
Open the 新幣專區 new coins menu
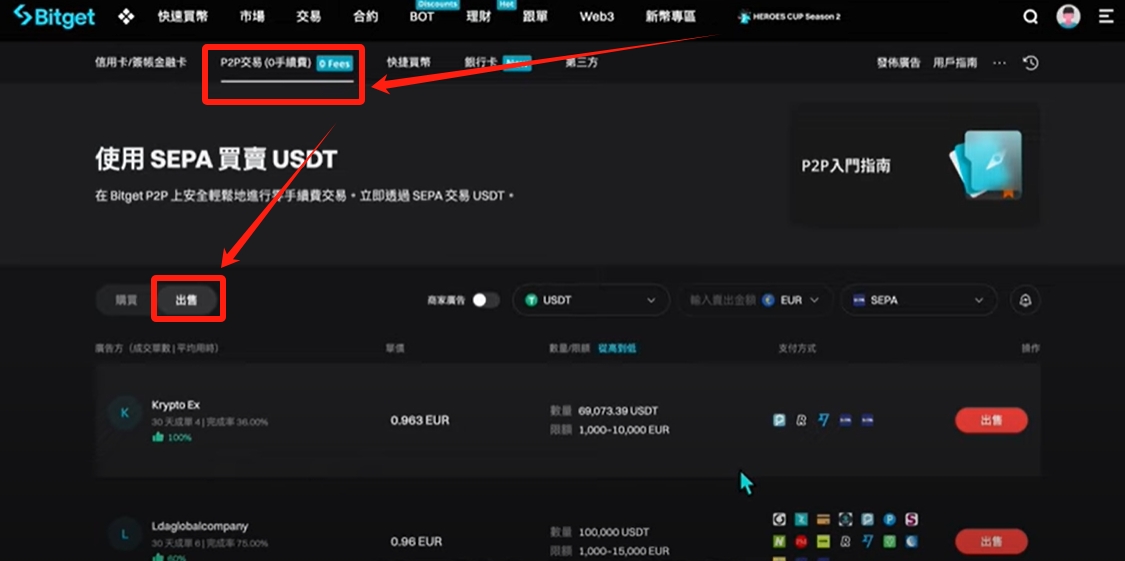[671, 16]
